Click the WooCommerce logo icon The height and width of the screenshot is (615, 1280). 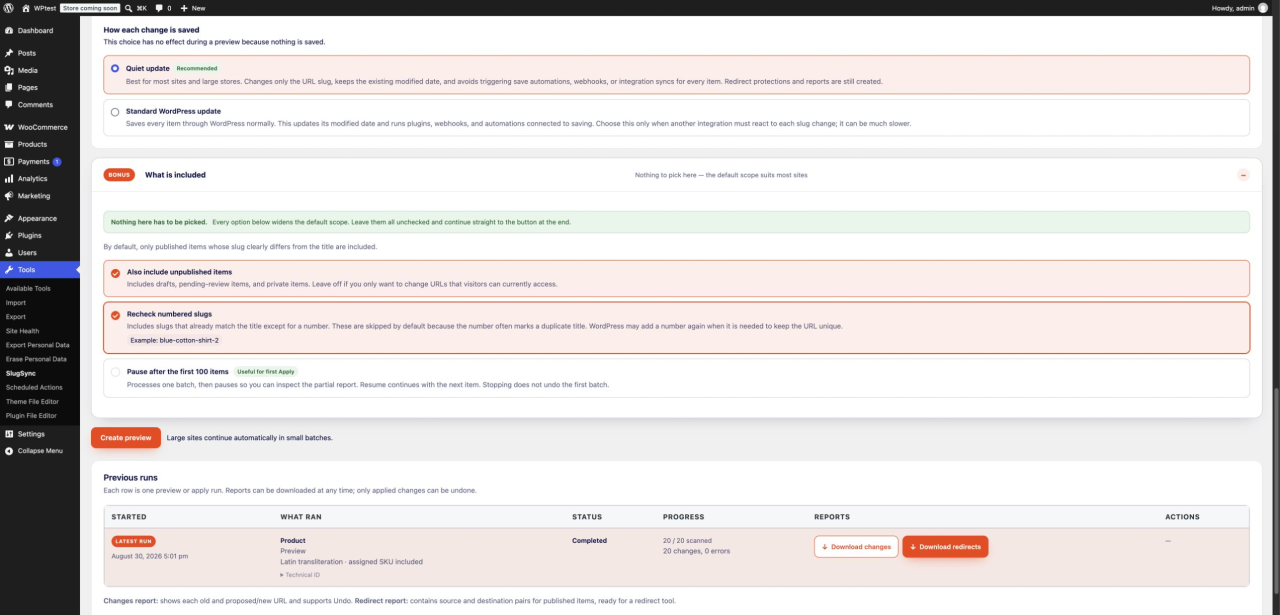tap(9, 127)
